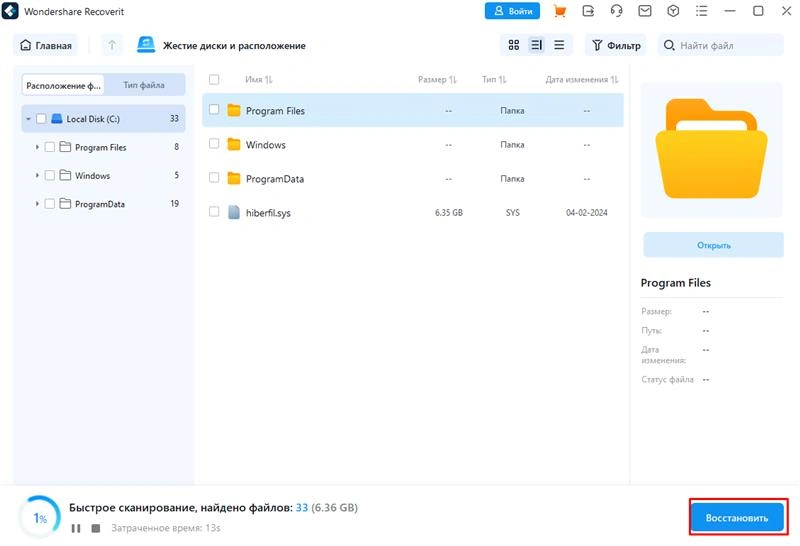
Task: Switch to grid thumbnail view
Action: tap(514, 45)
